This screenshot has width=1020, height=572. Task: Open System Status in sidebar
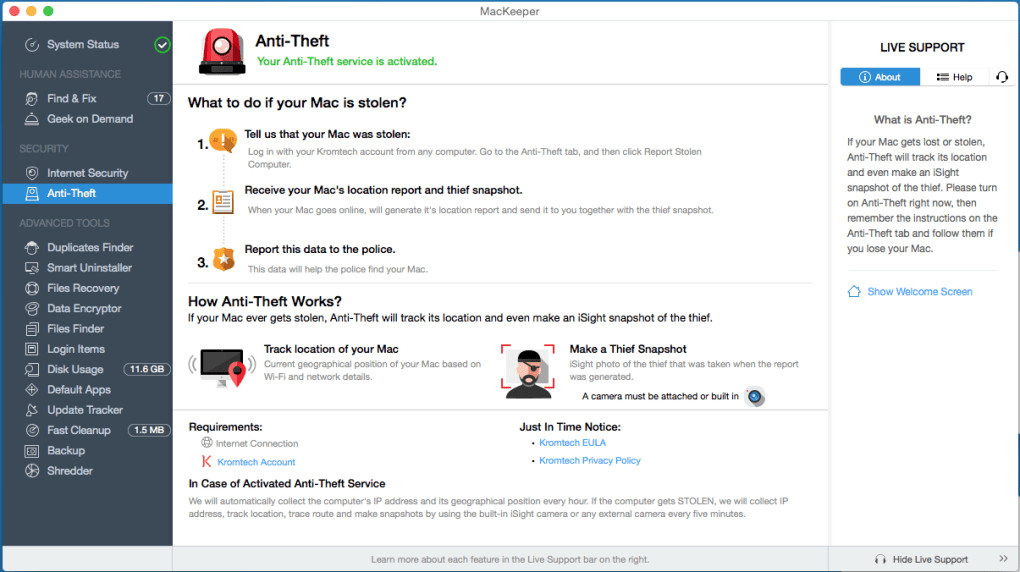83,44
